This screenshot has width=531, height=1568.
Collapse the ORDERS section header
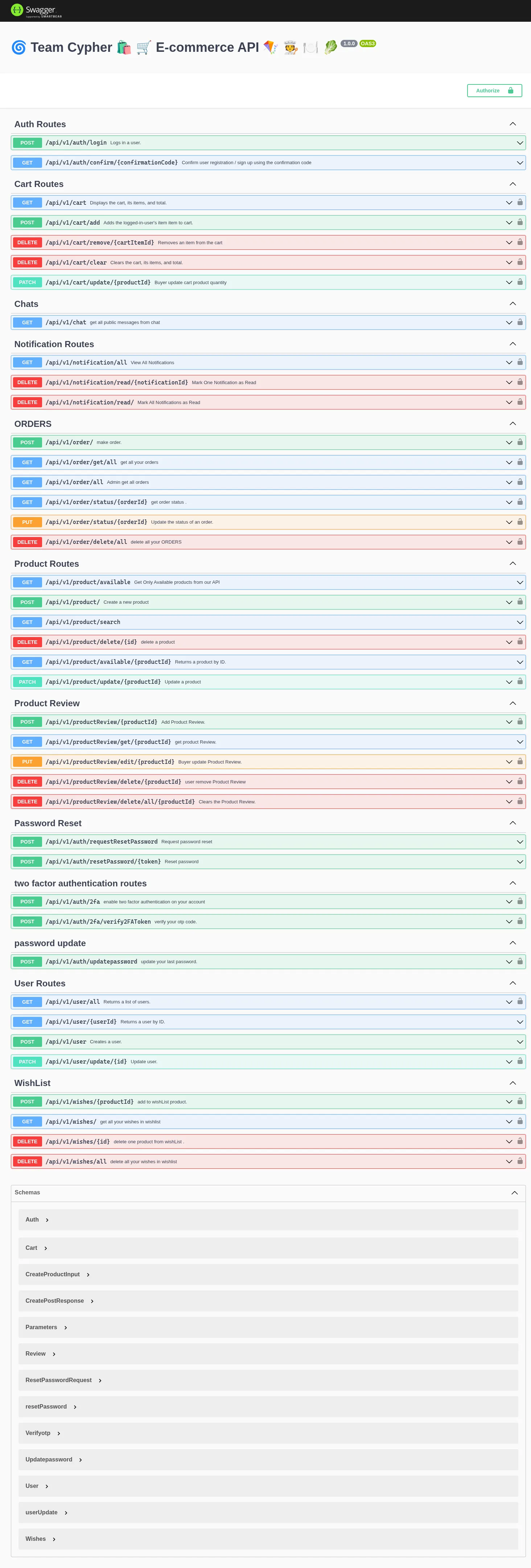point(512,424)
